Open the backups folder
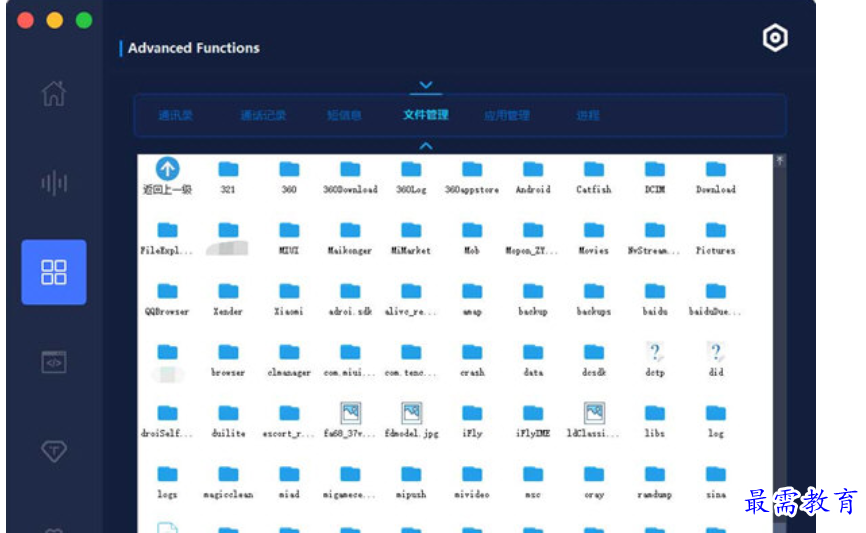This screenshot has height=533, width=866. click(x=594, y=291)
